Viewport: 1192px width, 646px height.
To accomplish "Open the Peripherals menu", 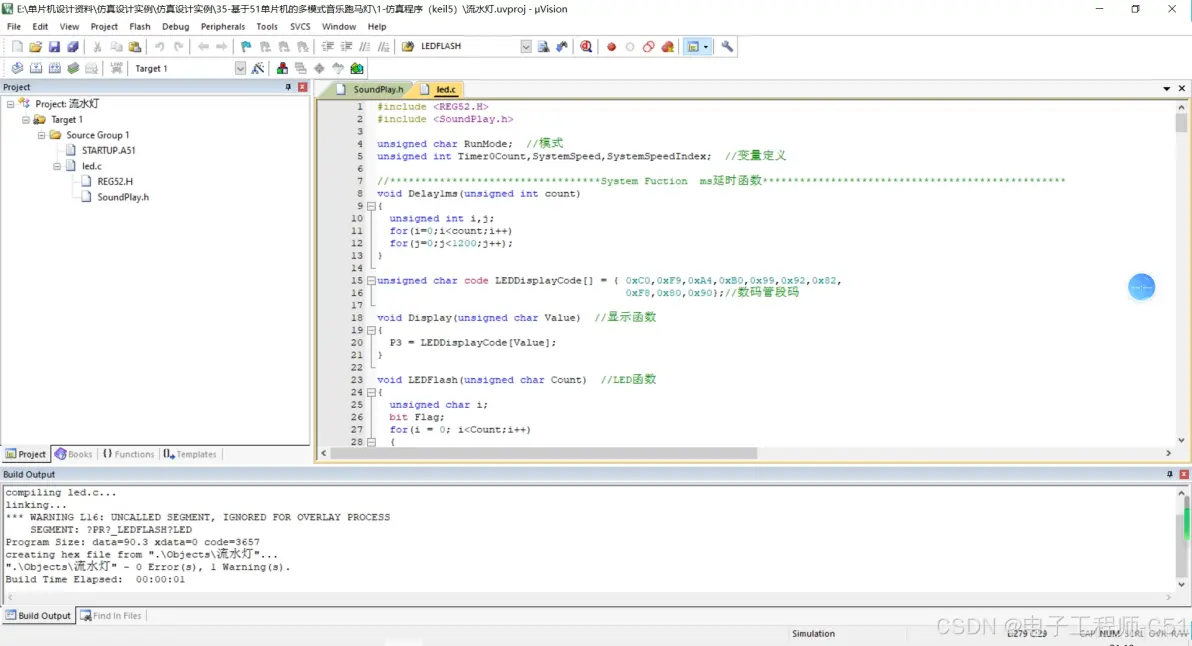I will tap(221, 27).
